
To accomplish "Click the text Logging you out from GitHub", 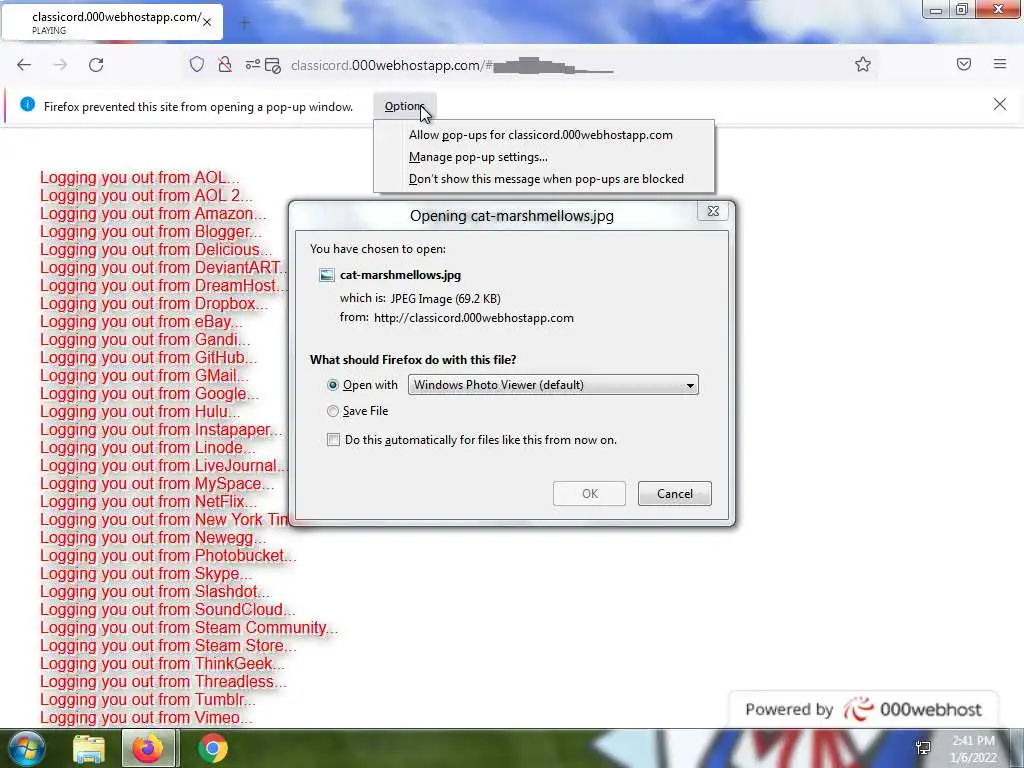I will [148, 357].
